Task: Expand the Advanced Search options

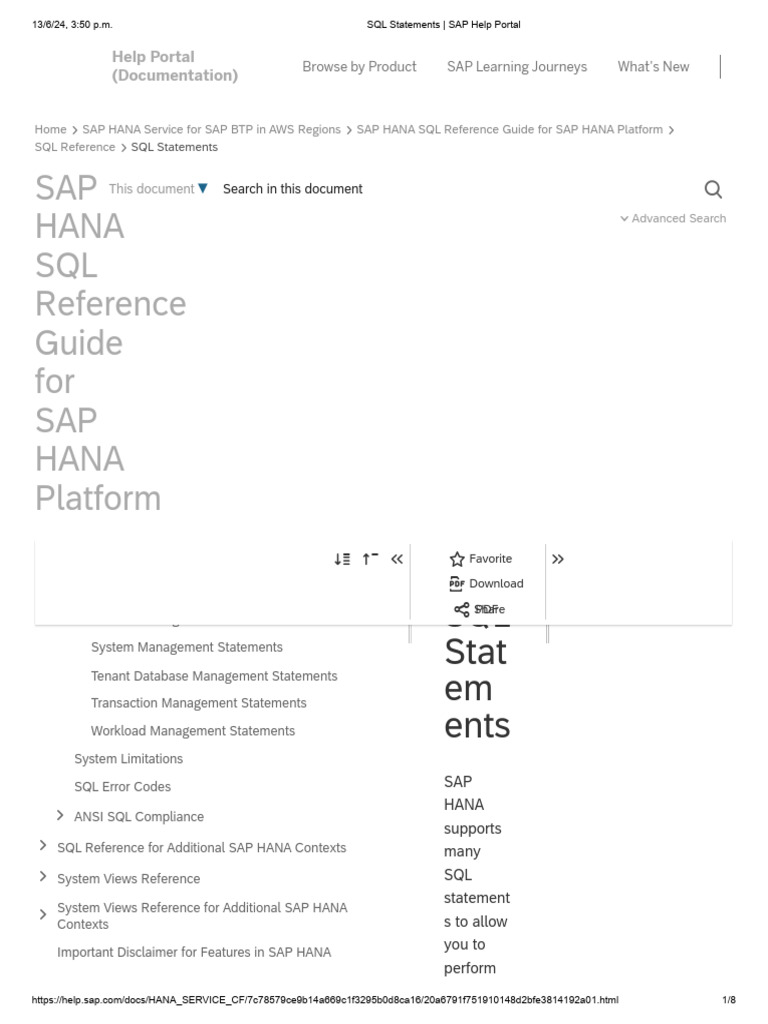Action: pos(673,218)
